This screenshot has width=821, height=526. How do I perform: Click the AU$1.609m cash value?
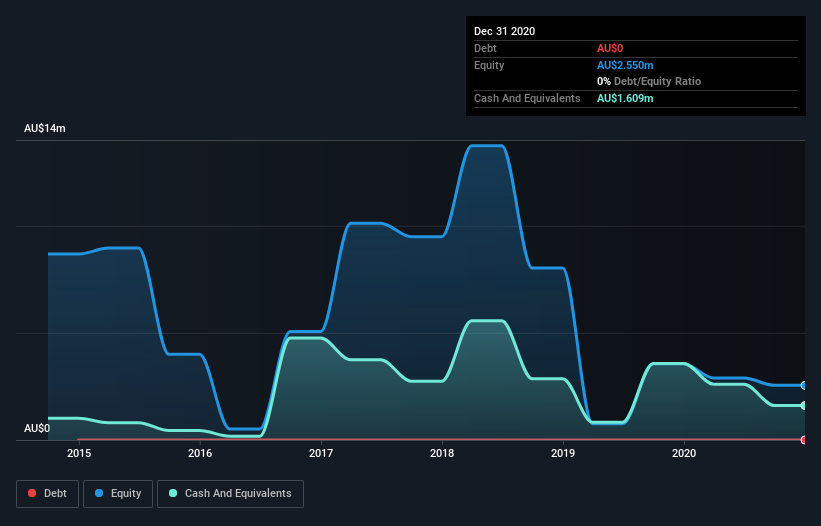tap(625, 98)
